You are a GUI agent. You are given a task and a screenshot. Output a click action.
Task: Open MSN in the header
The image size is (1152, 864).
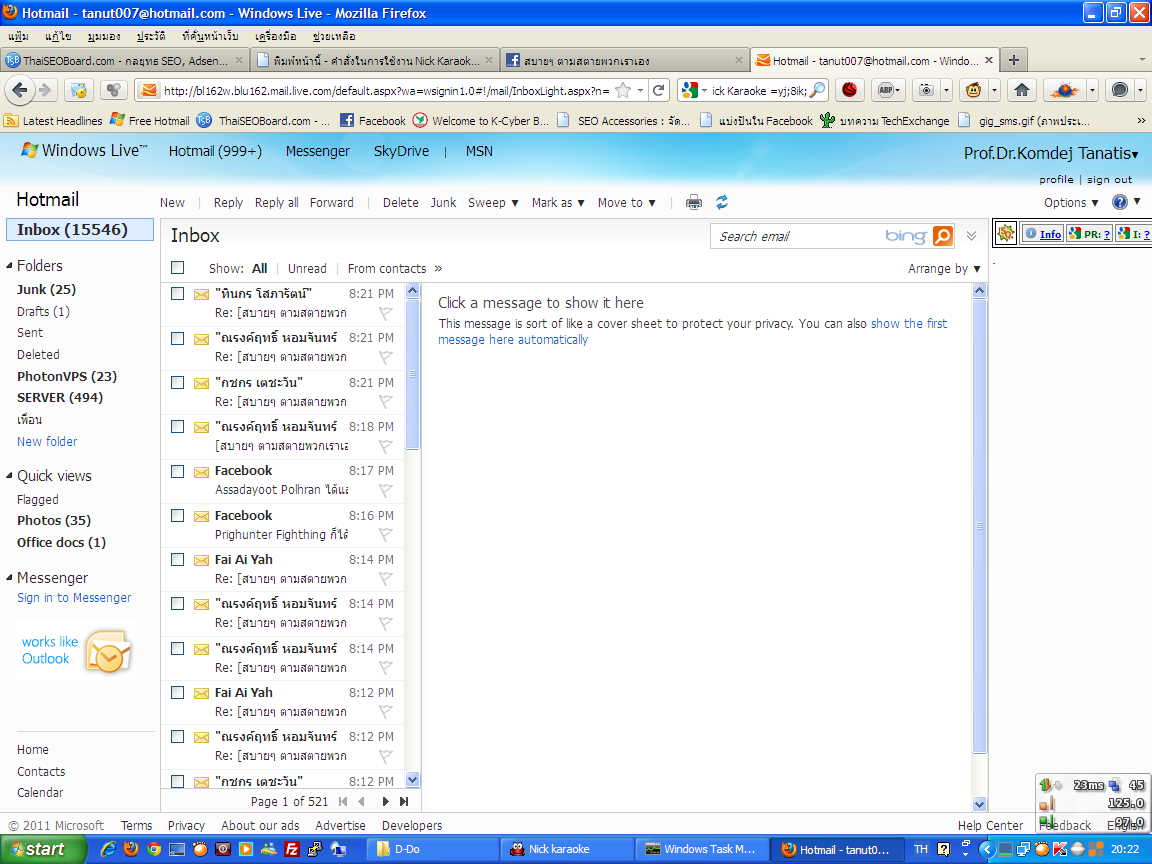[479, 151]
